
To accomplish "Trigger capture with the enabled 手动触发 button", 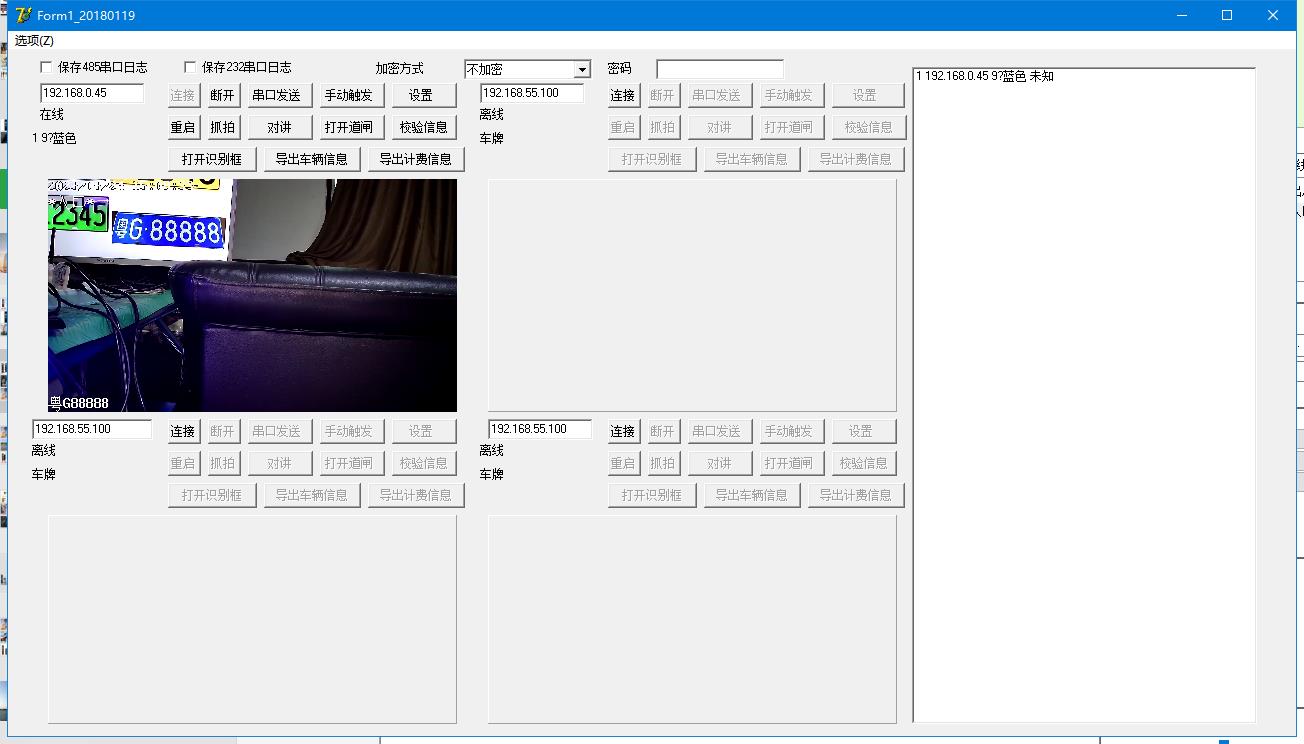I will (x=348, y=95).
